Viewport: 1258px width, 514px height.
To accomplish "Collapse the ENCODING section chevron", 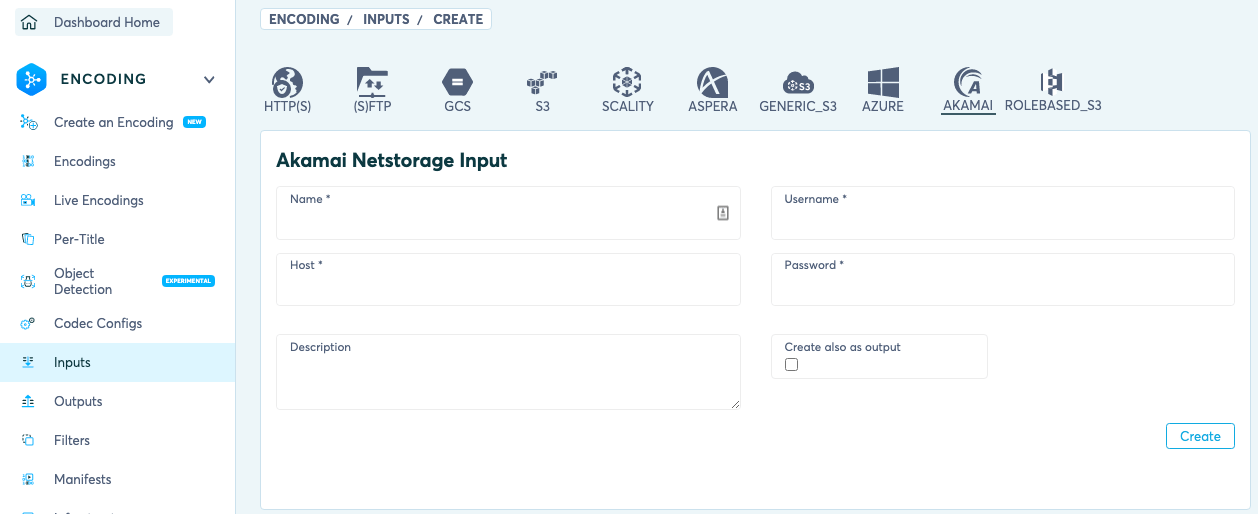I will pyautogui.click(x=209, y=79).
